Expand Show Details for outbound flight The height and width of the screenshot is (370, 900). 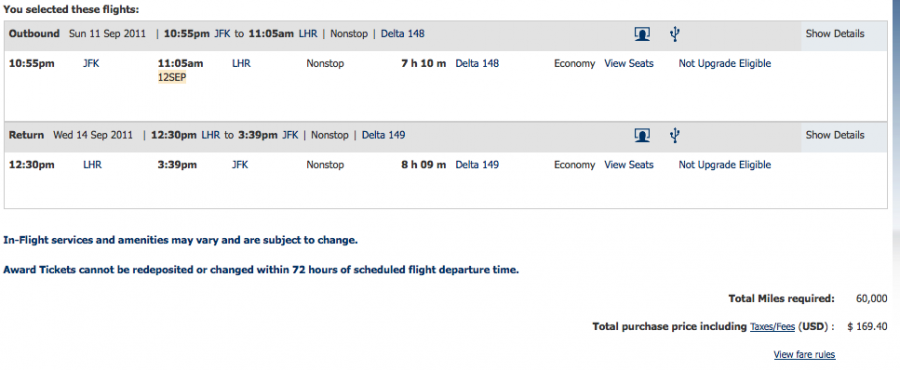835,33
